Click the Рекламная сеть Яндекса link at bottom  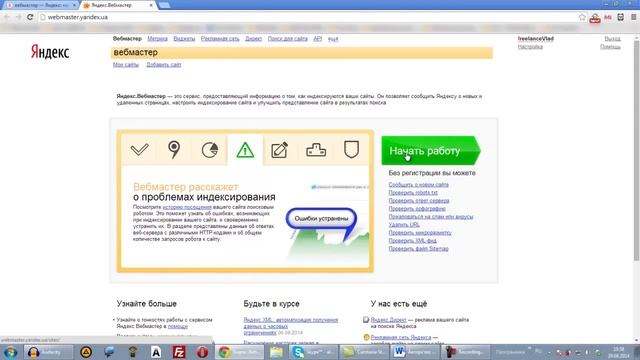point(401,338)
